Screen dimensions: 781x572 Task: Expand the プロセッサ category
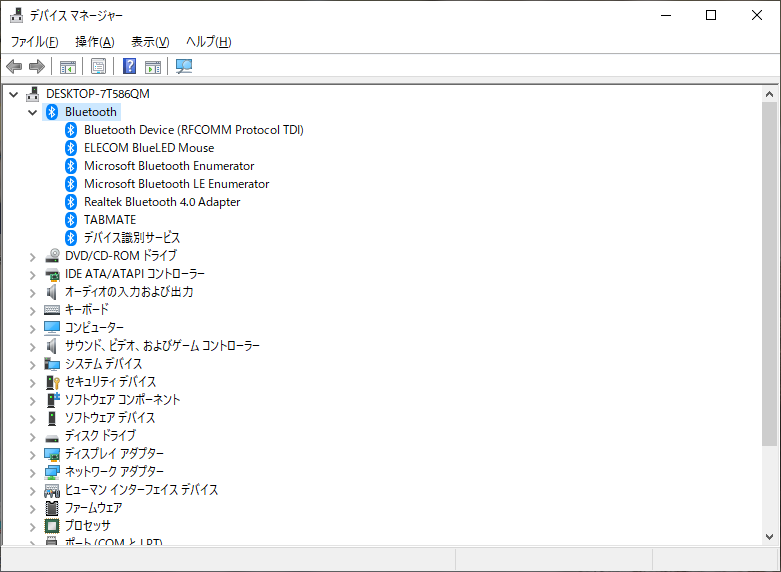32,527
